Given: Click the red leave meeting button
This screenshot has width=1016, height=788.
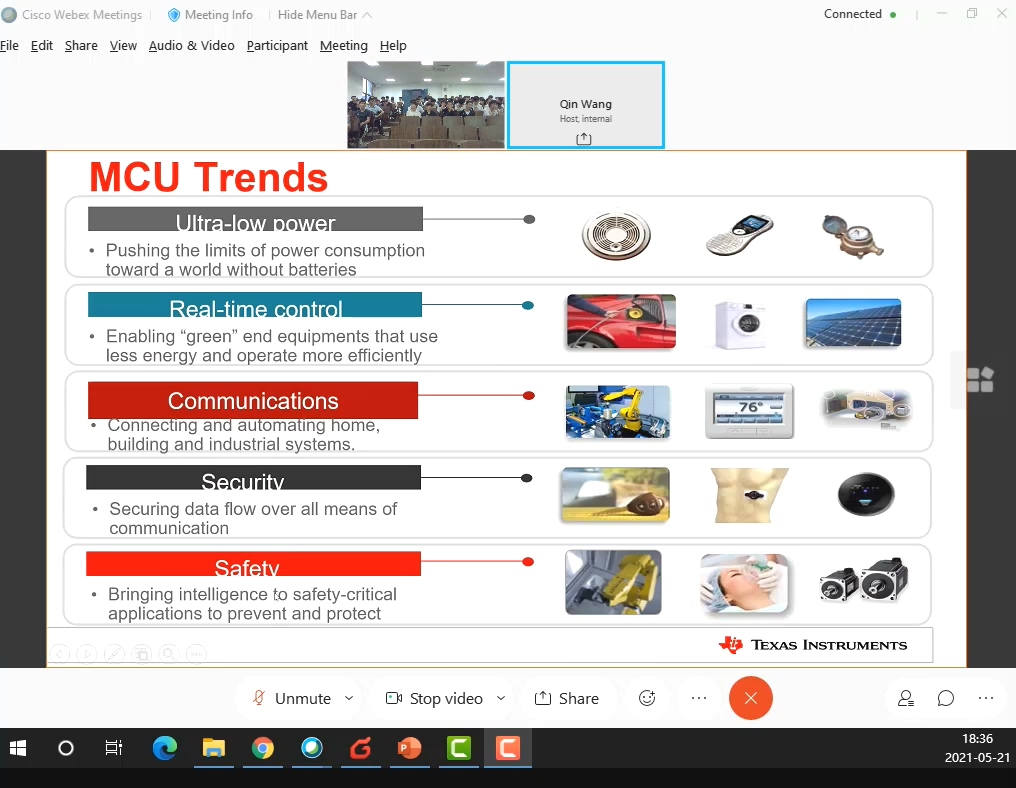Looking at the screenshot, I should coord(751,698).
